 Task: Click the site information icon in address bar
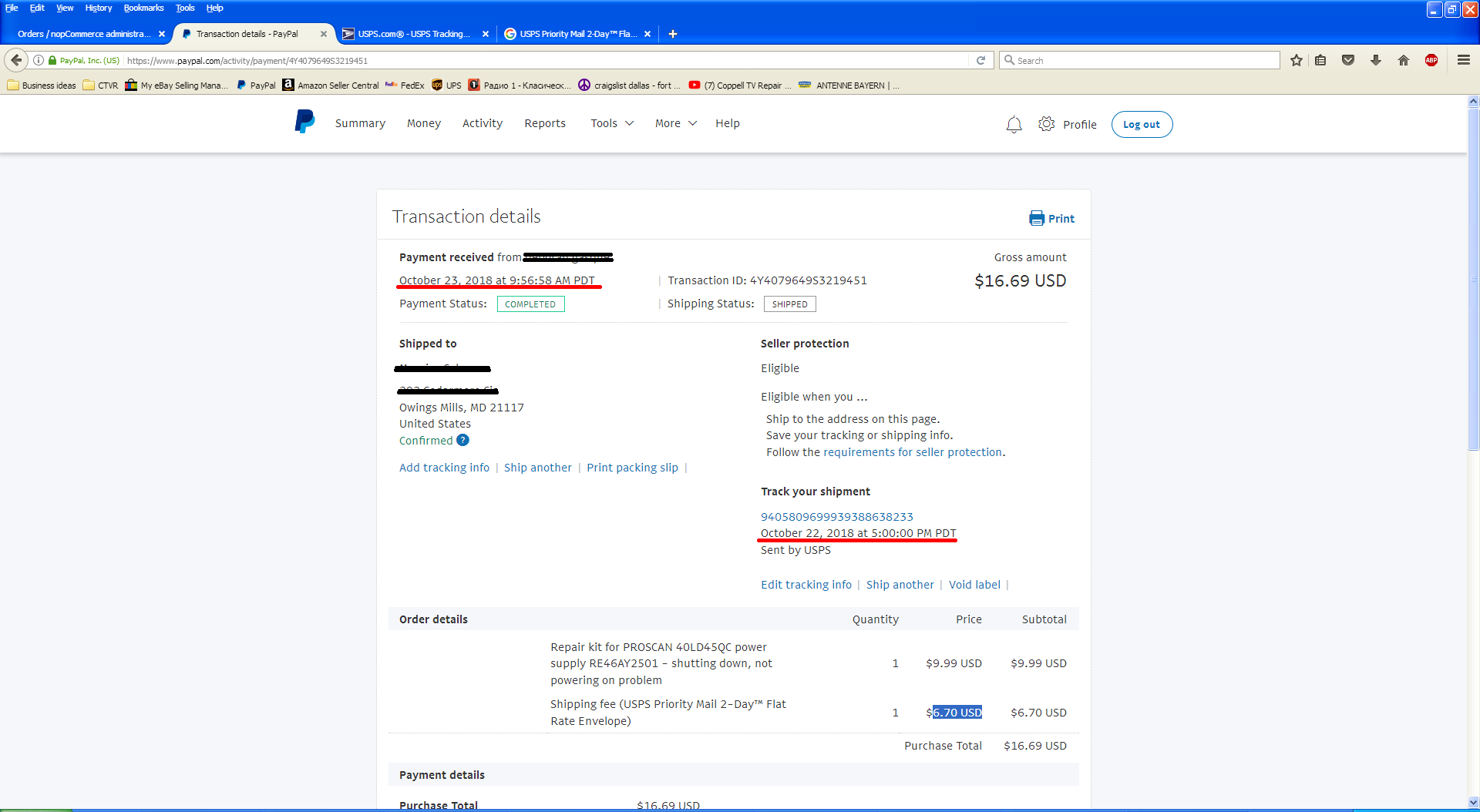click(x=39, y=60)
